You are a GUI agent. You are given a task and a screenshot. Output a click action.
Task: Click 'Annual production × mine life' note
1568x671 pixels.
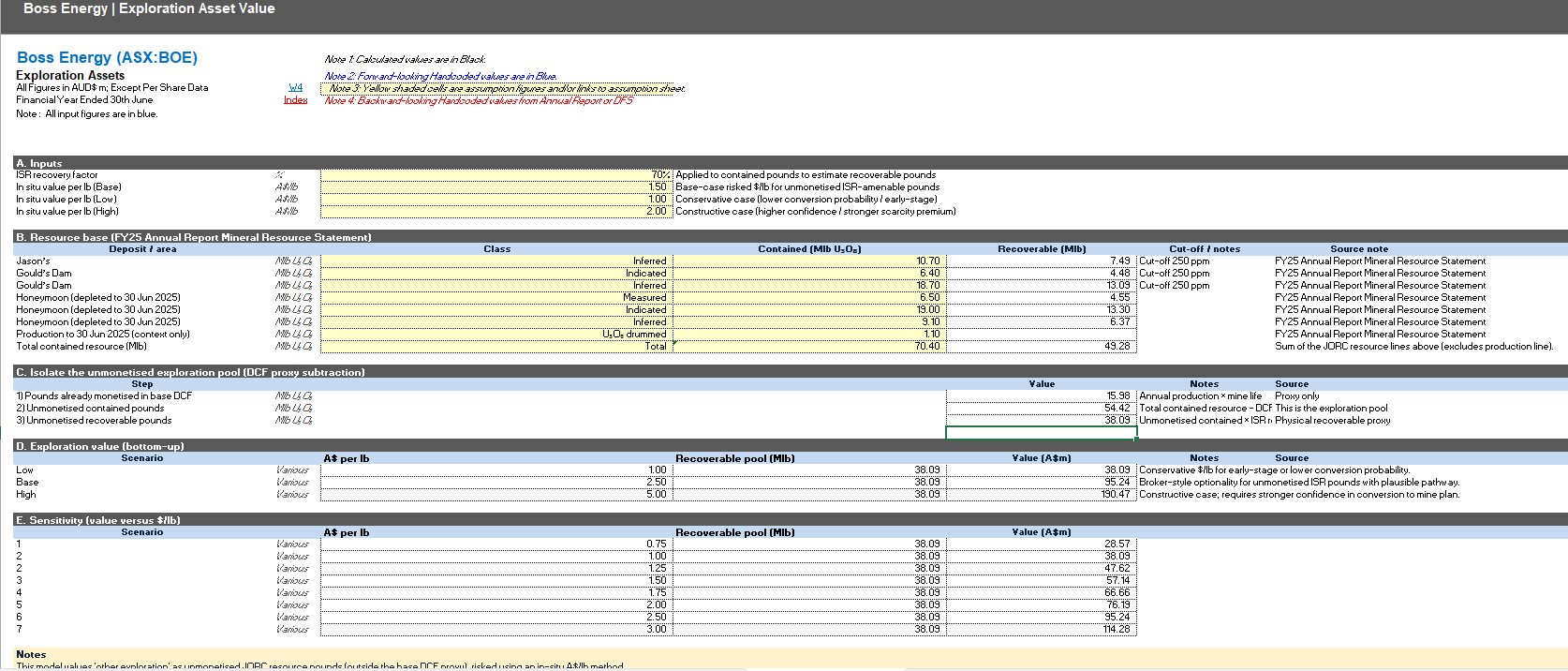(x=1201, y=395)
